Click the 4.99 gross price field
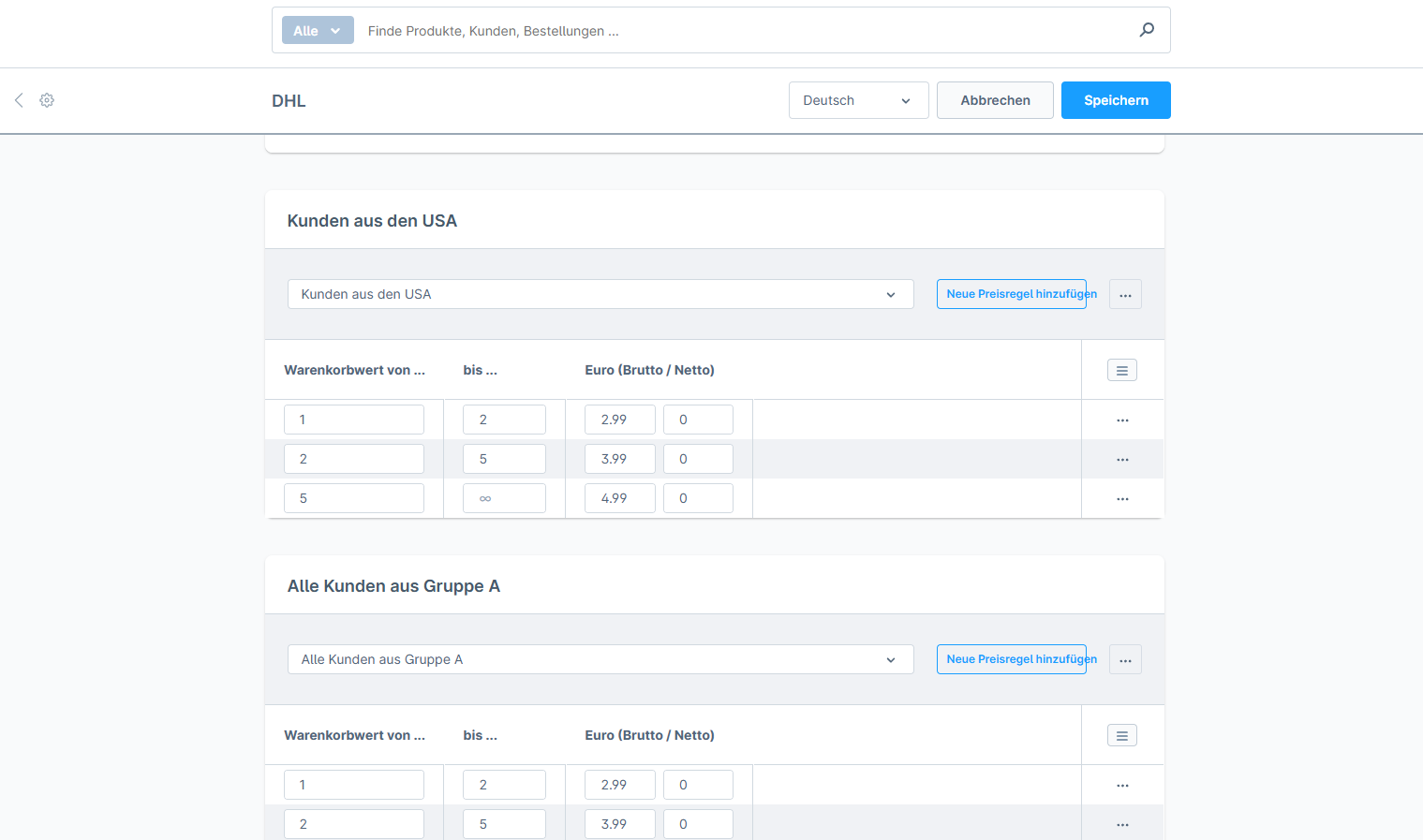 [x=619, y=498]
